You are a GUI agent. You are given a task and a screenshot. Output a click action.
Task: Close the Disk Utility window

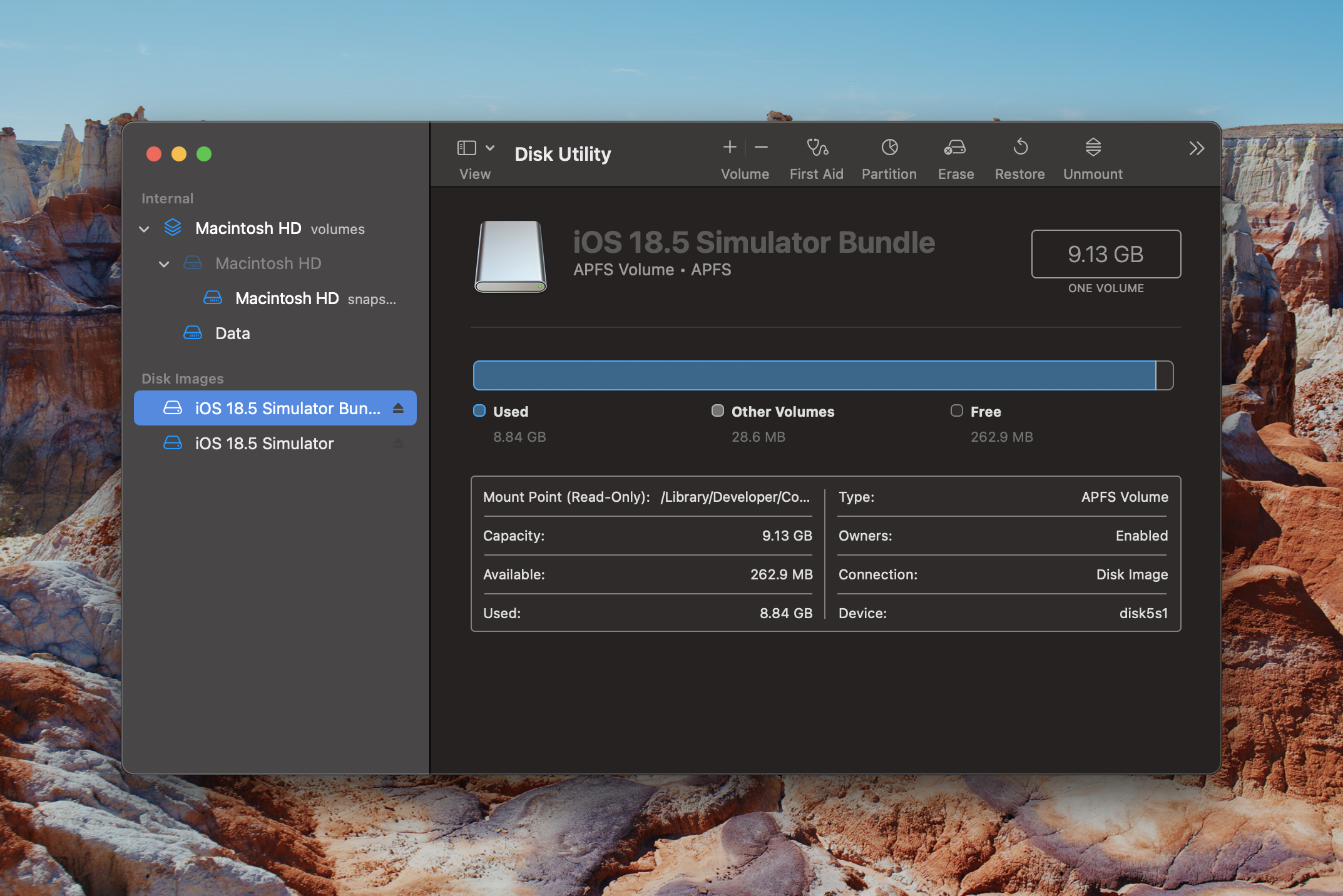154,154
